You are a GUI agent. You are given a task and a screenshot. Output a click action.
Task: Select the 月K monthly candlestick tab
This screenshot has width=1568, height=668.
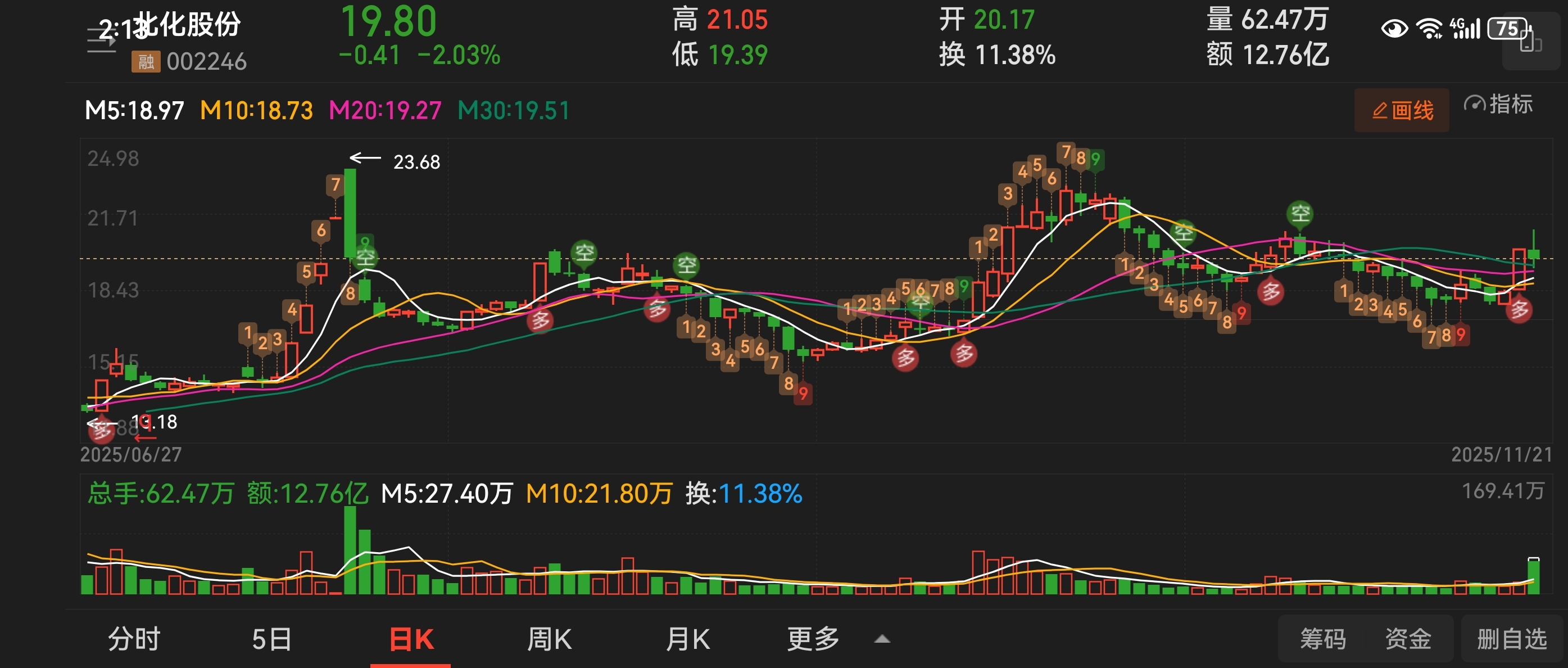pyautogui.click(x=688, y=639)
